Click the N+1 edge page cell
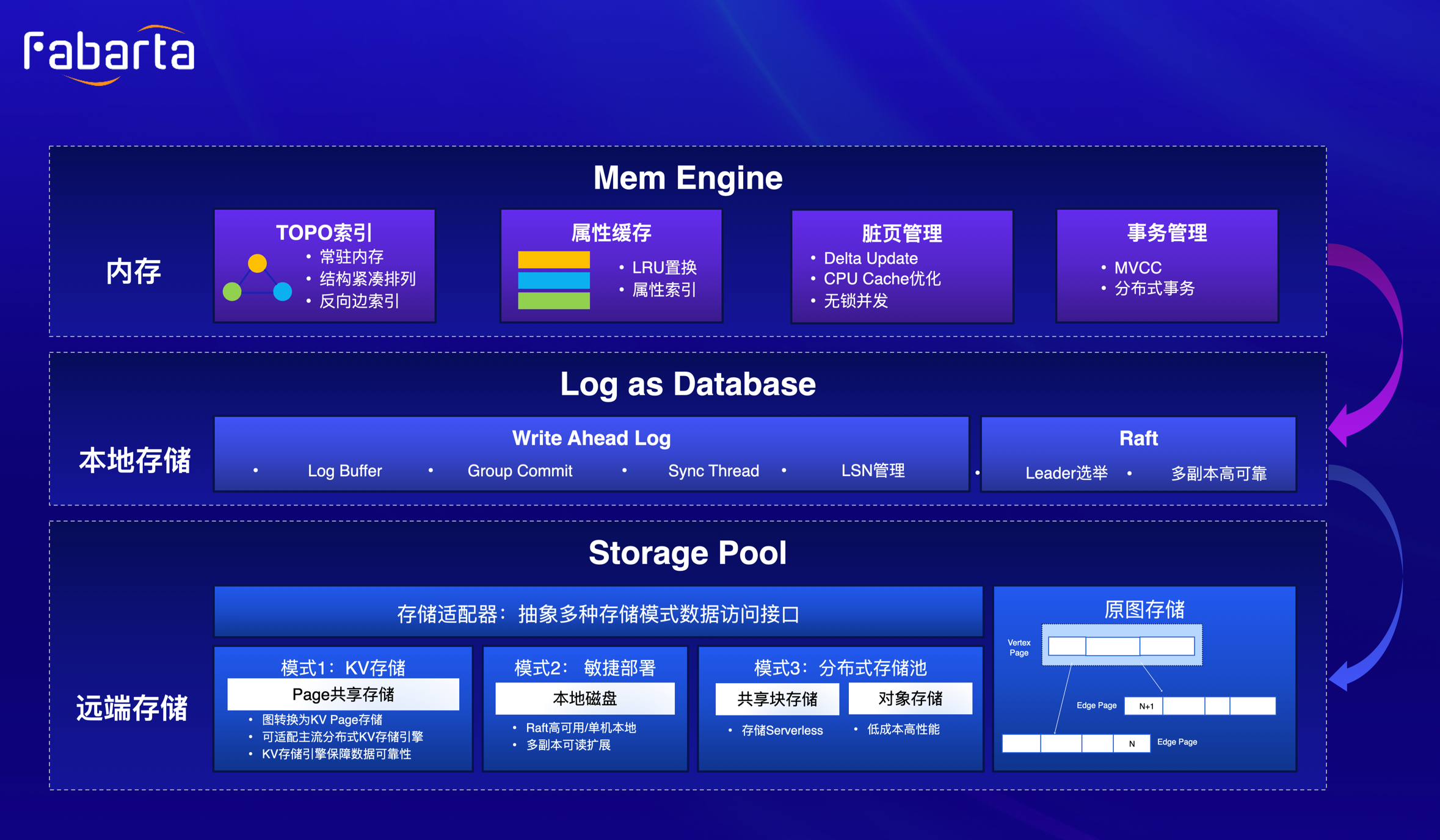This screenshot has width=1440, height=840. [1143, 706]
